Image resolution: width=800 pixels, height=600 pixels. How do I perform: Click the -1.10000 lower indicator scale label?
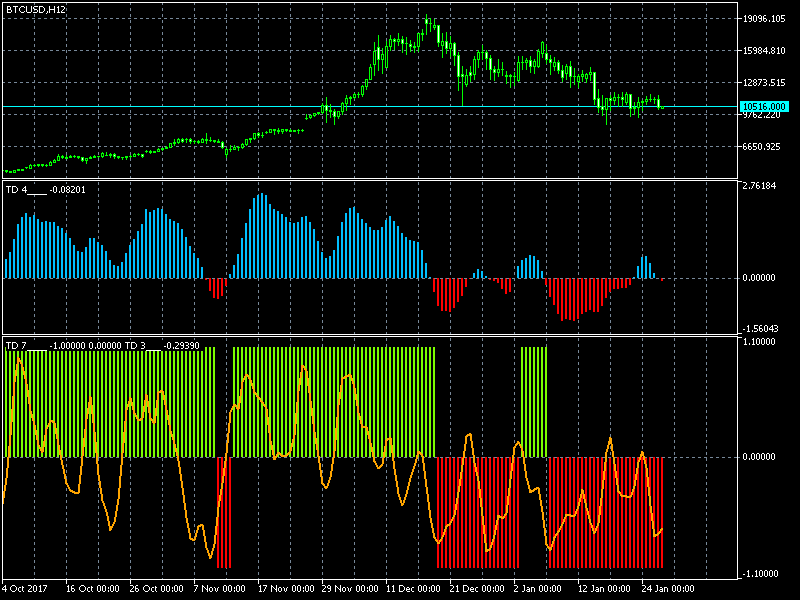[x=762, y=574]
